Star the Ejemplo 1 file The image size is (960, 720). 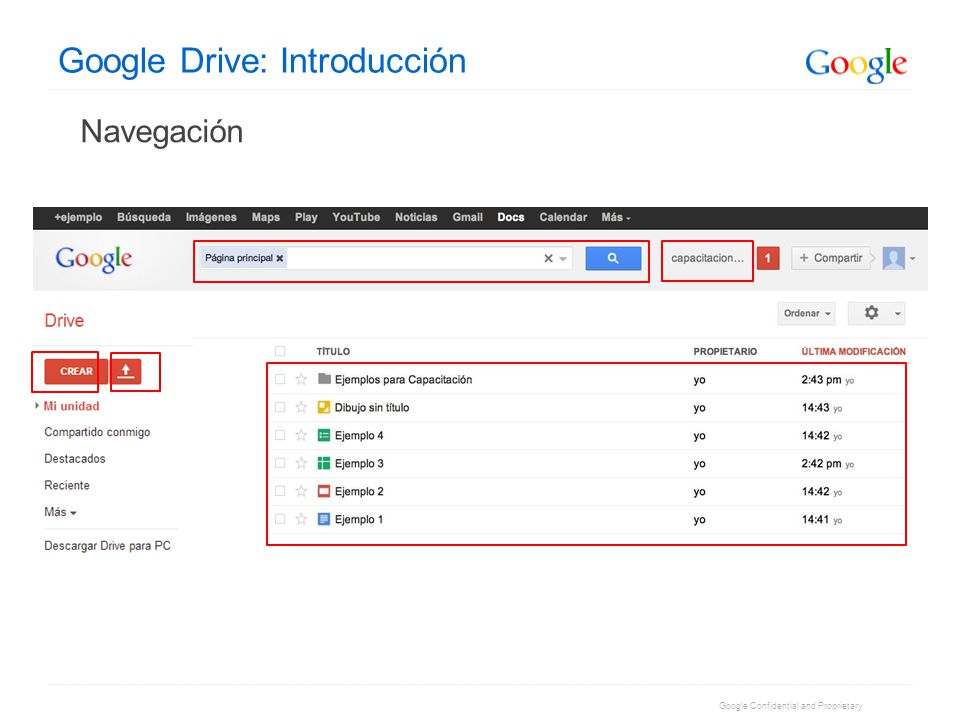[x=301, y=519]
